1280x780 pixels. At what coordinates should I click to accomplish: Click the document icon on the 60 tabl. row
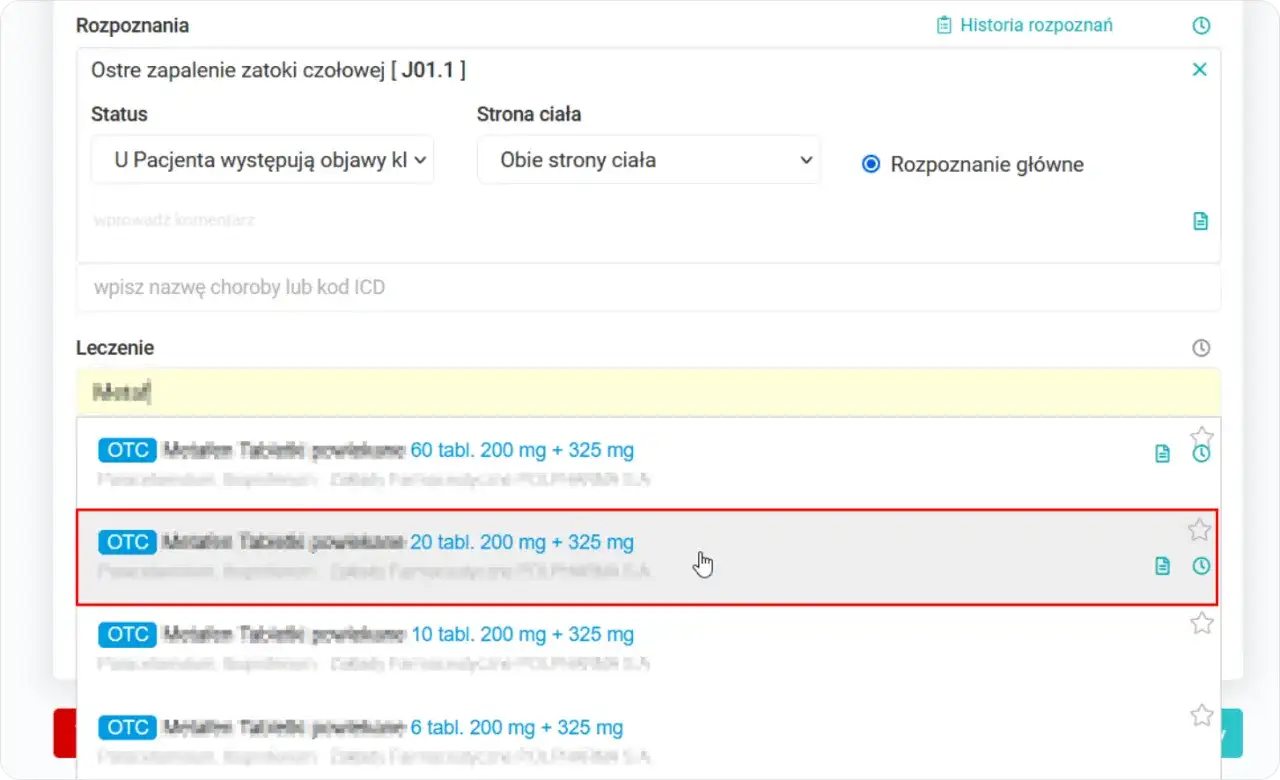tap(1162, 454)
